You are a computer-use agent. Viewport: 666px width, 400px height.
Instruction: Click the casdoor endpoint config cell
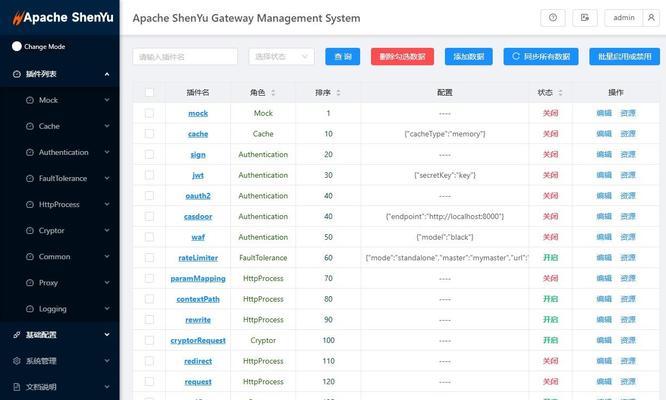point(445,217)
